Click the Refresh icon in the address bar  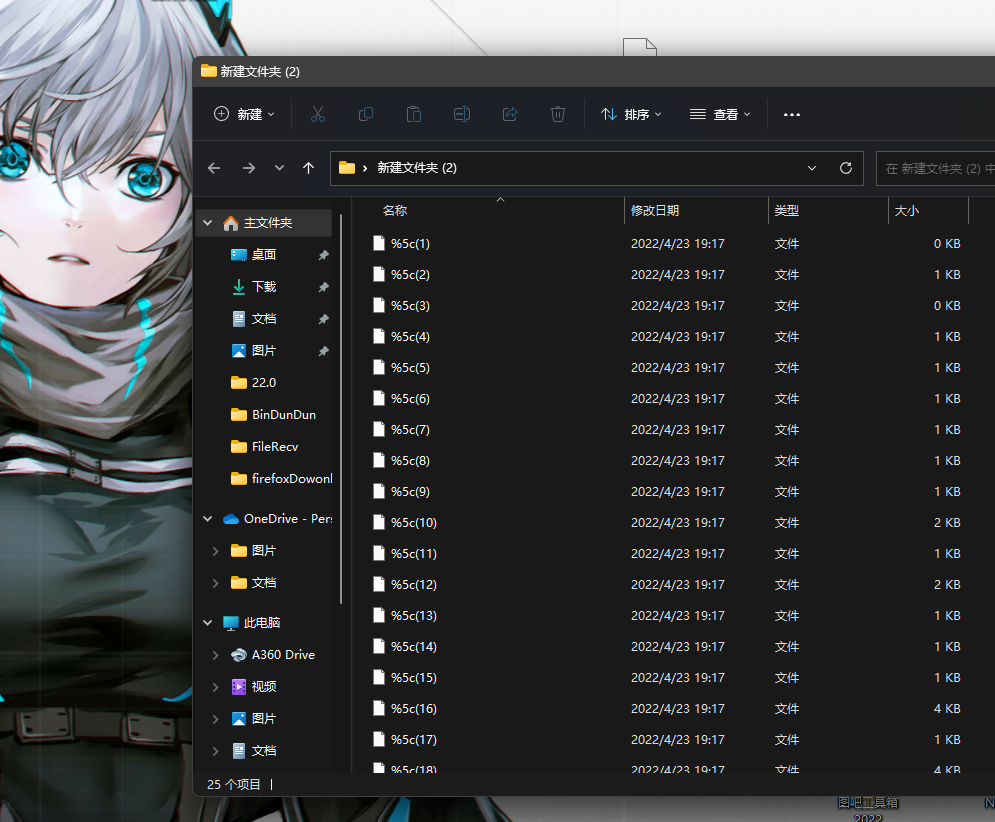[845, 168]
